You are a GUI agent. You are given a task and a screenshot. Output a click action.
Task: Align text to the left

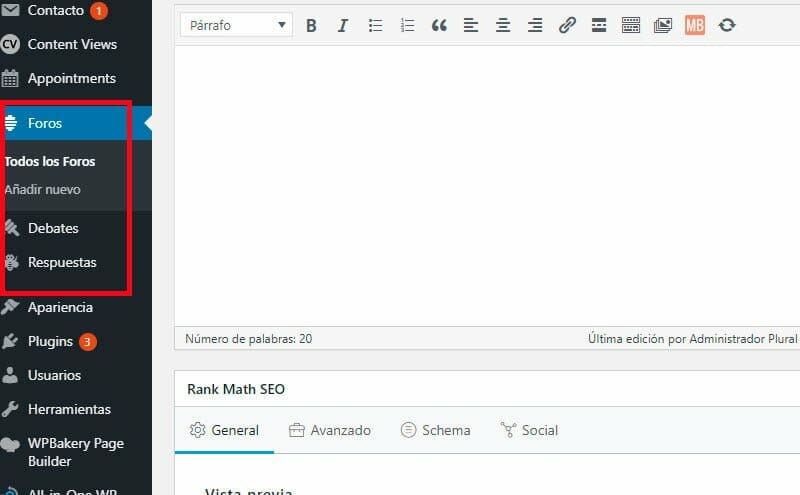[x=471, y=25]
